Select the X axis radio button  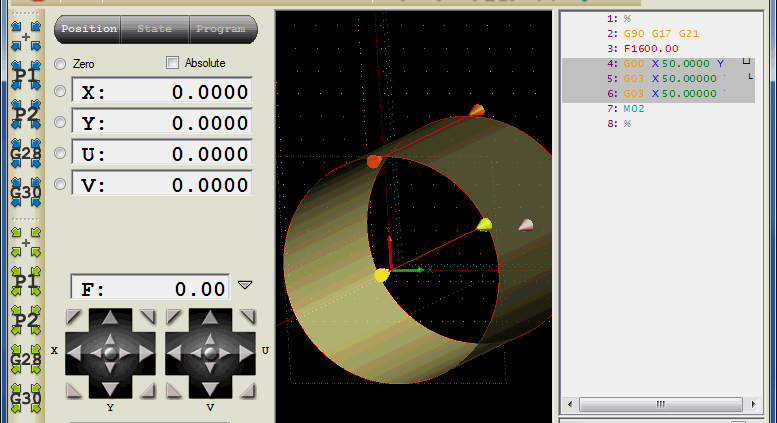pyautogui.click(x=60, y=92)
